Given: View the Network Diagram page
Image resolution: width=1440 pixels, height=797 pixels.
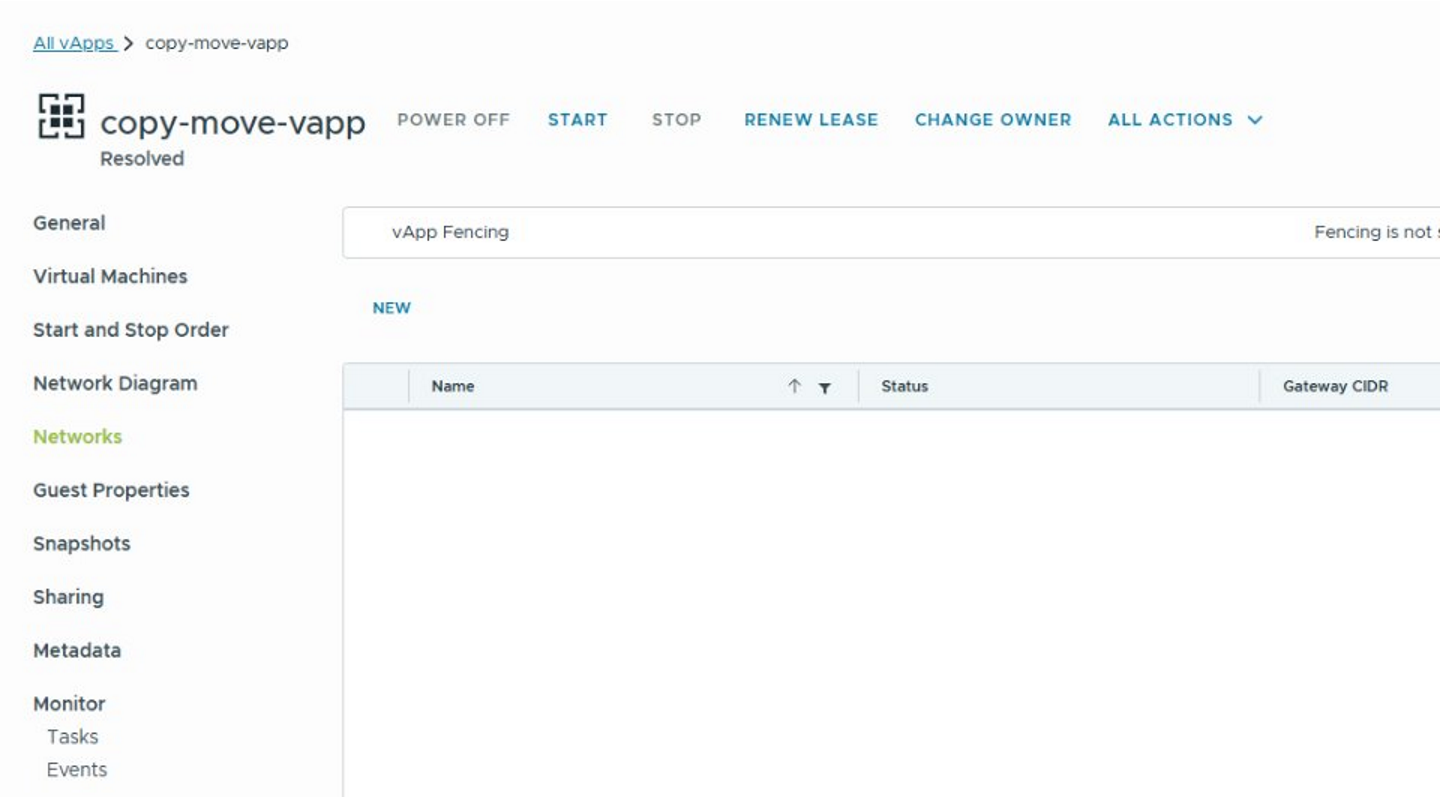Looking at the screenshot, I should (x=115, y=383).
